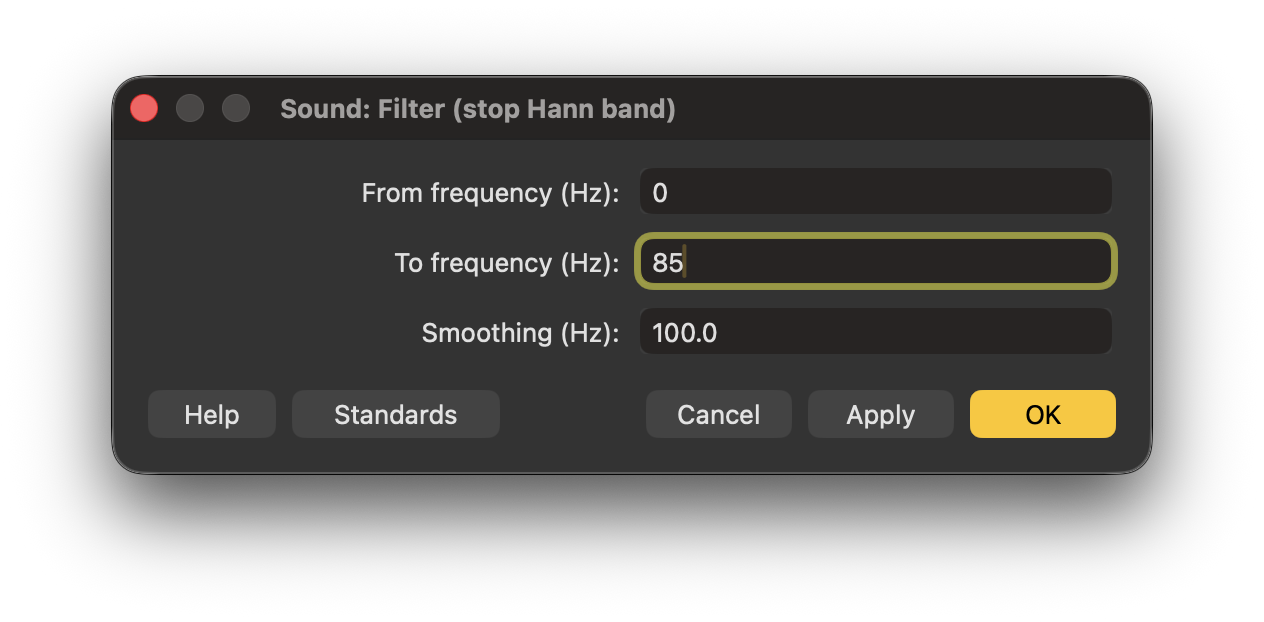The width and height of the screenshot is (1264, 622).
Task: Open Help for this filter dialog
Action: [212, 414]
